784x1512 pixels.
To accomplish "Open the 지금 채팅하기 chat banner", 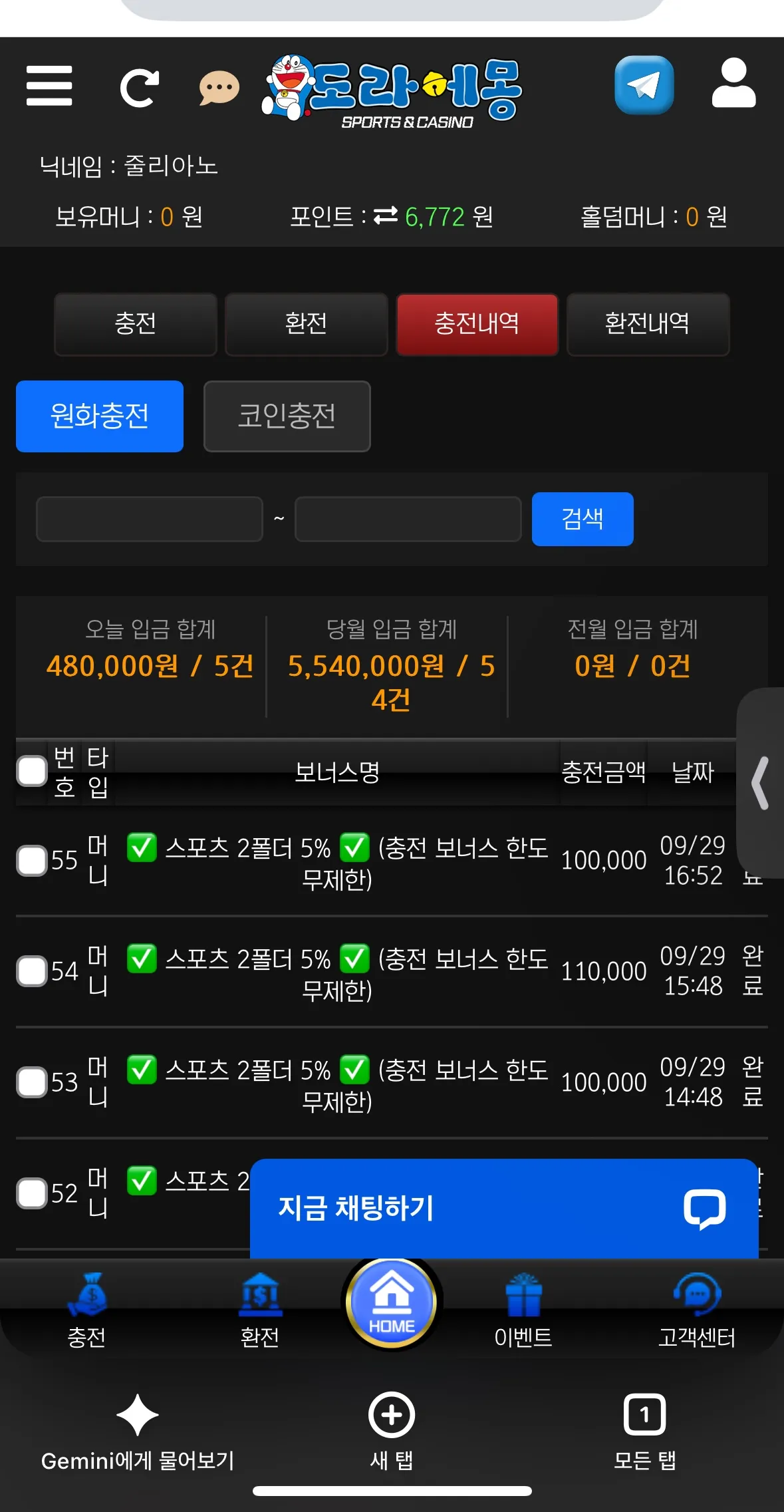I will [504, 1208].
